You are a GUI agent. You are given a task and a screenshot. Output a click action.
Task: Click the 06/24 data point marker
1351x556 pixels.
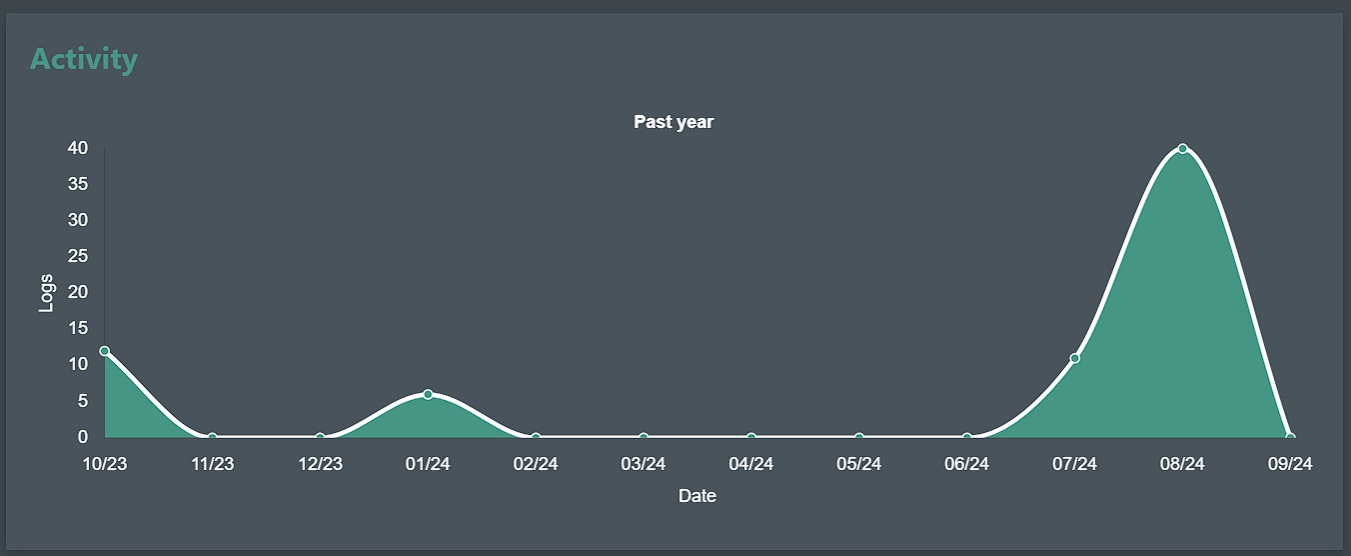pos(967,437)
